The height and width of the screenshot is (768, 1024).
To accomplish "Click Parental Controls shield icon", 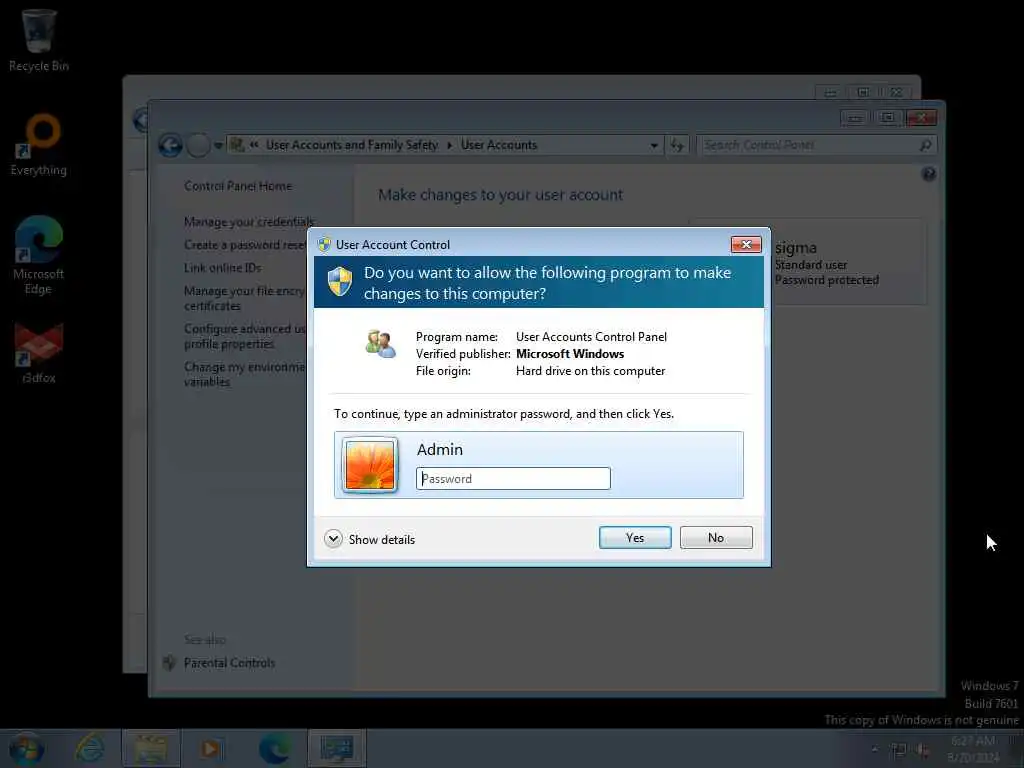I will click(169, 663).
